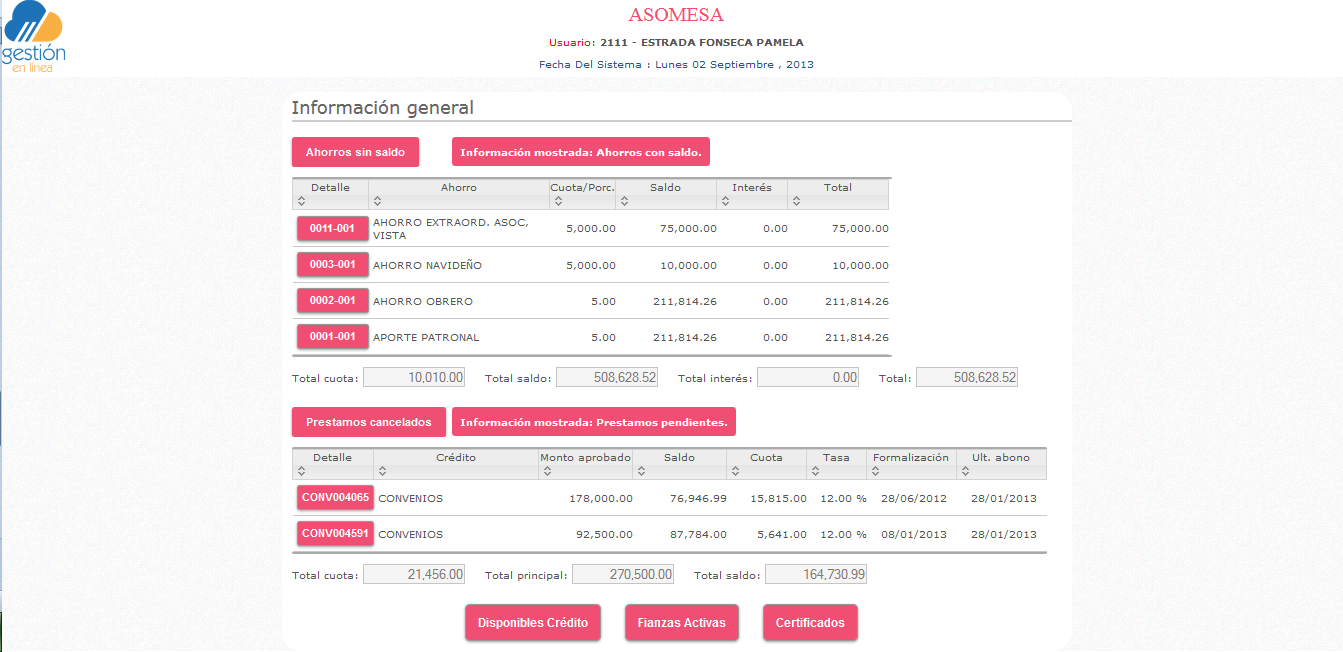Click the Gestión en línea logo

[x=35, y=38]
